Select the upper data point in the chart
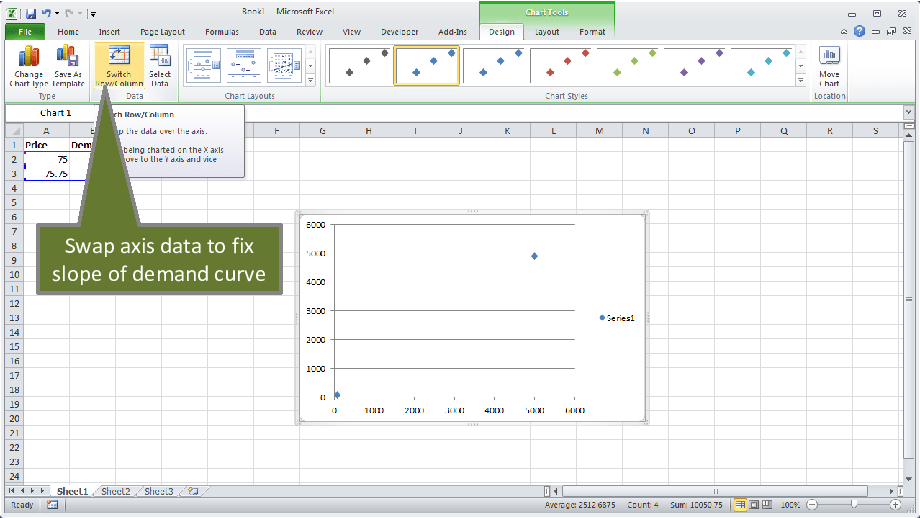 pyautogui.click(x=534, y=256)
